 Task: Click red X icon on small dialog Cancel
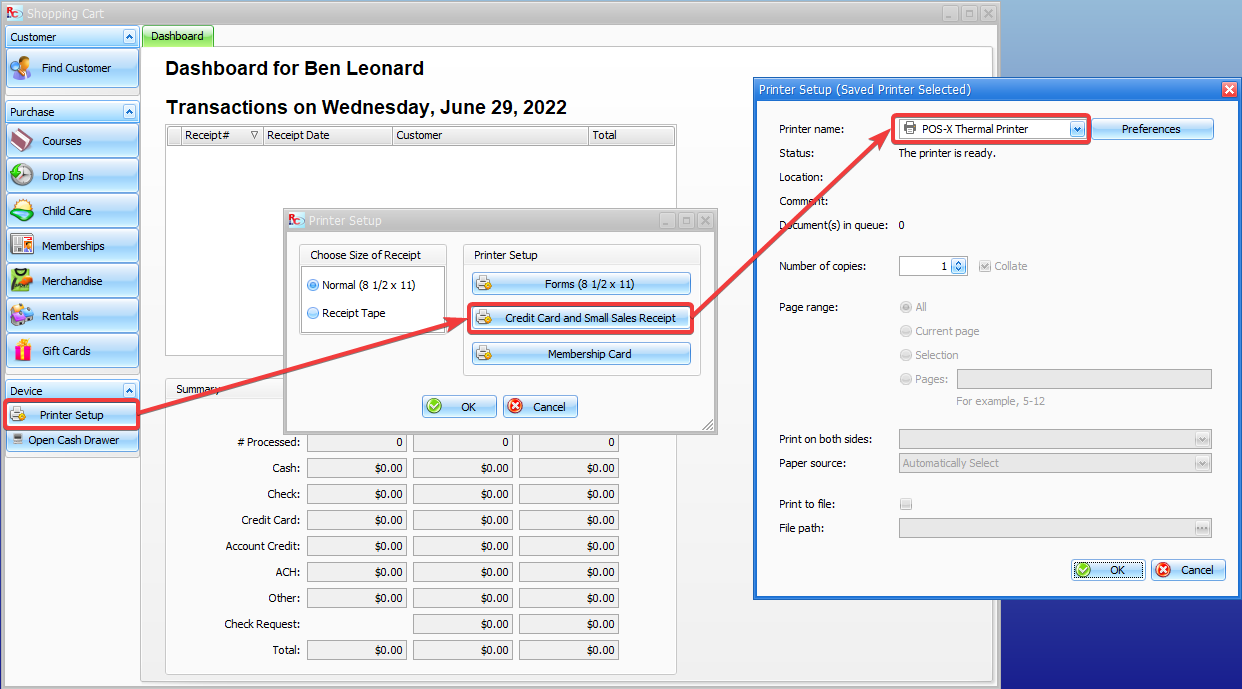coord(515,407)
